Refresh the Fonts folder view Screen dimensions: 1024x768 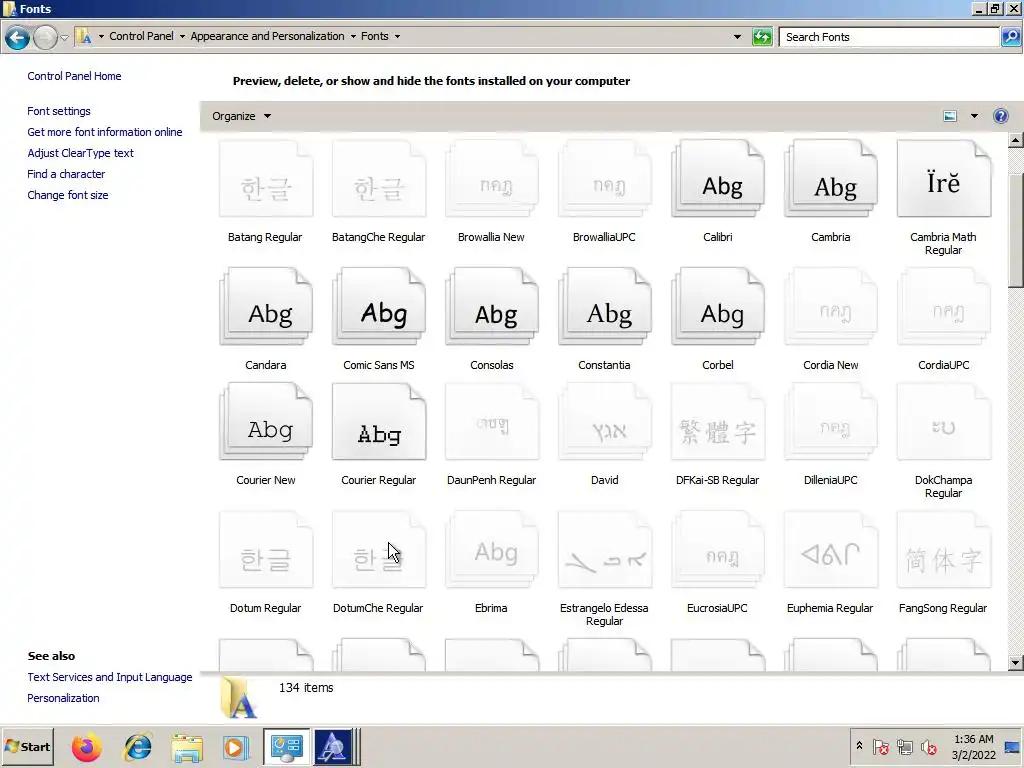coord(762,37)
